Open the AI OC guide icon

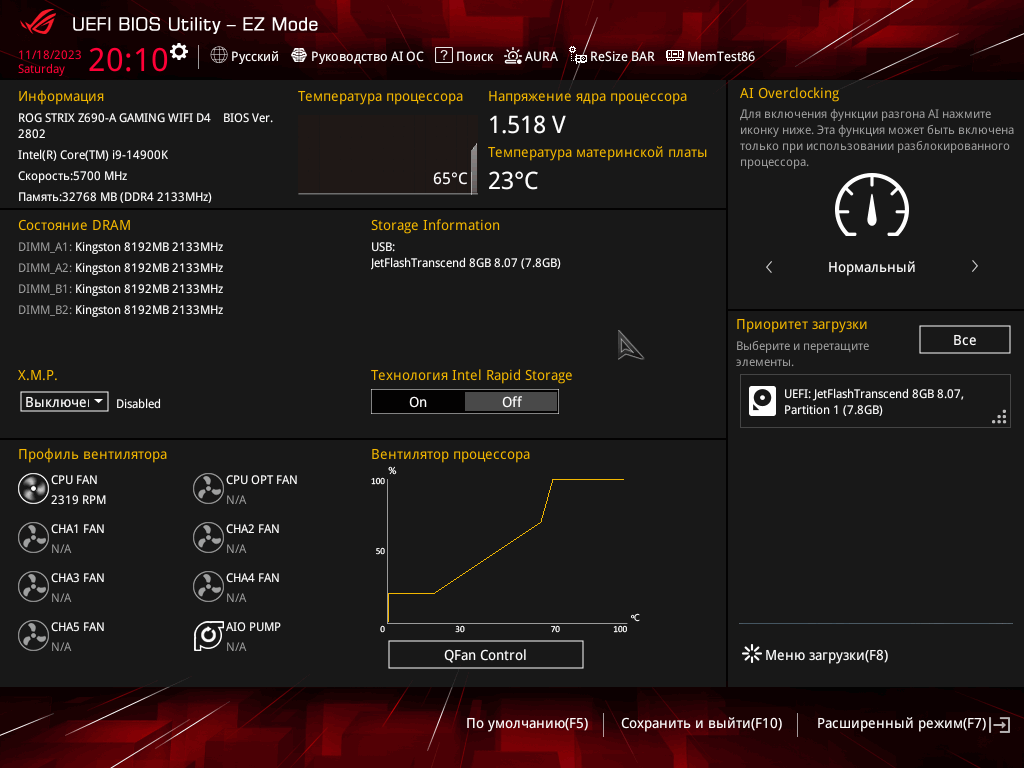pos(298,56)
